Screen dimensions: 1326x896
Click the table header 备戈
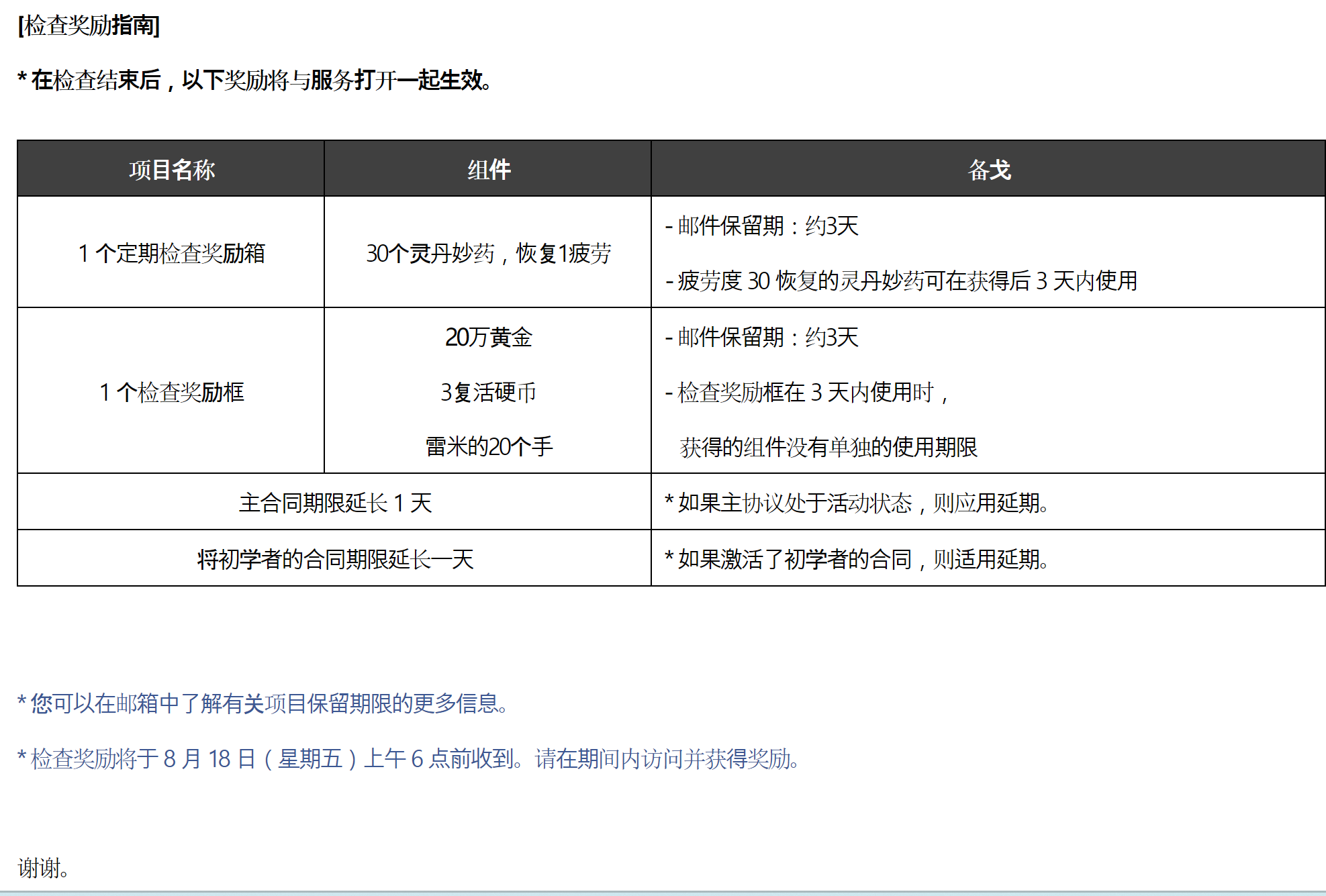coord(989,170)
